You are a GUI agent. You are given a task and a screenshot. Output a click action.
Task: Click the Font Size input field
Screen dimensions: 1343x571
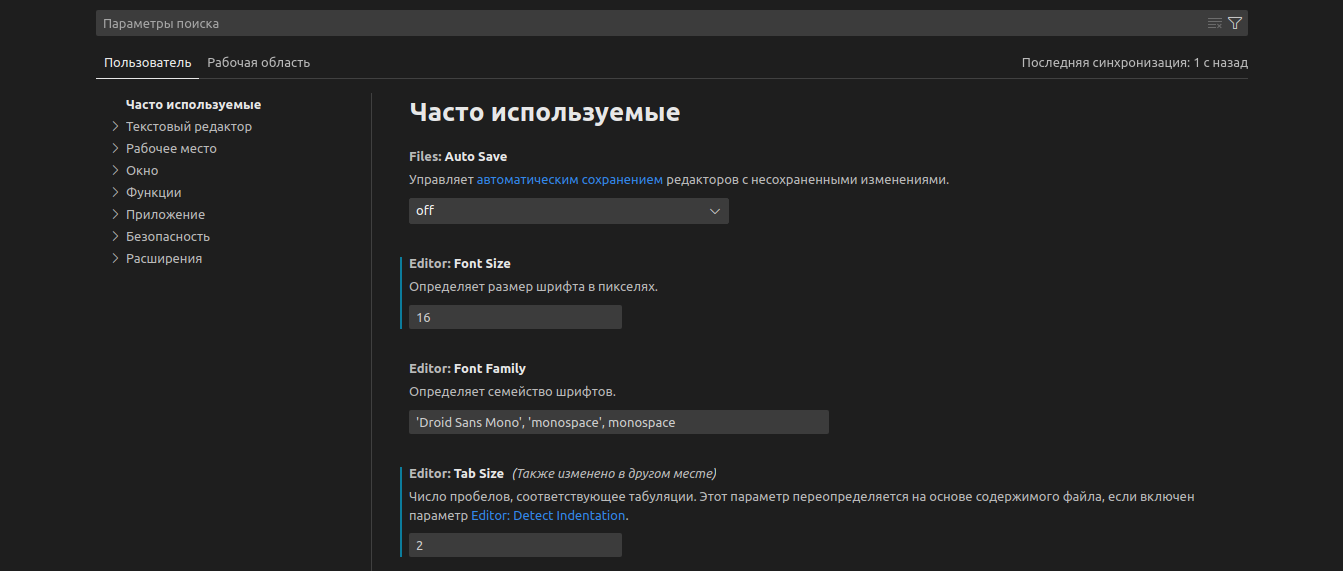point(515,317)
